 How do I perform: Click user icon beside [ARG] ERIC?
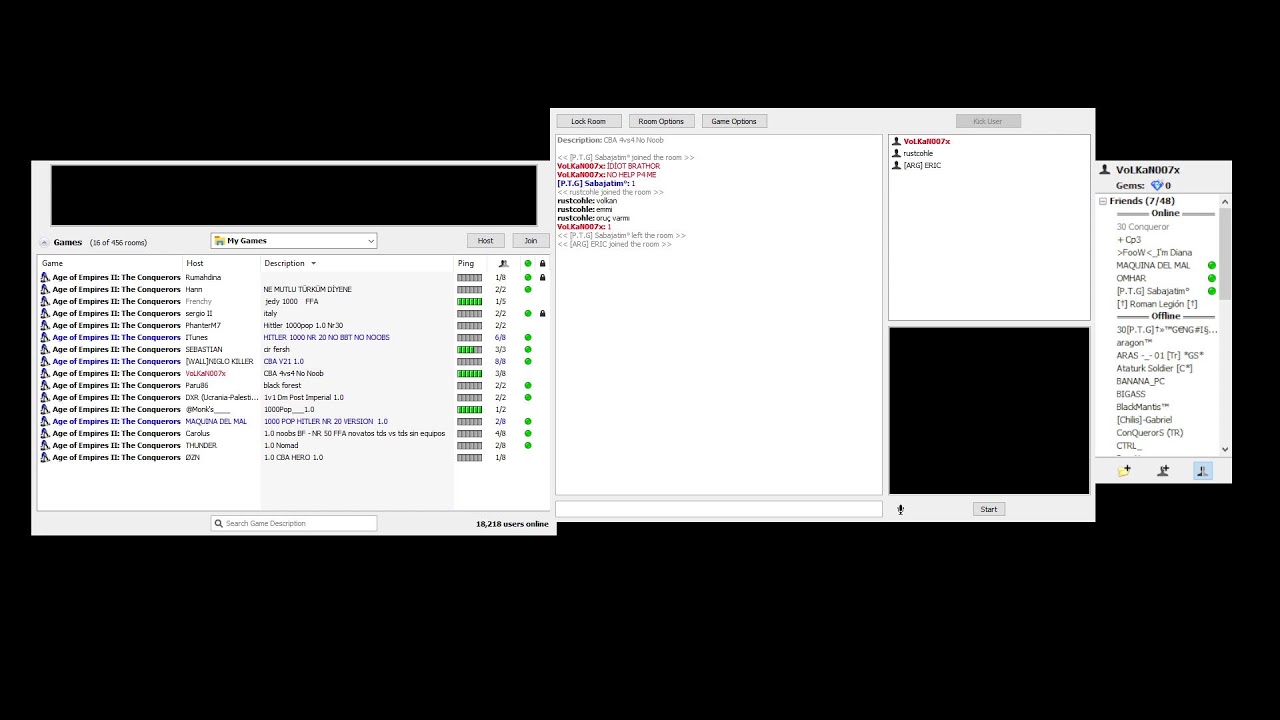click(897, 165)
